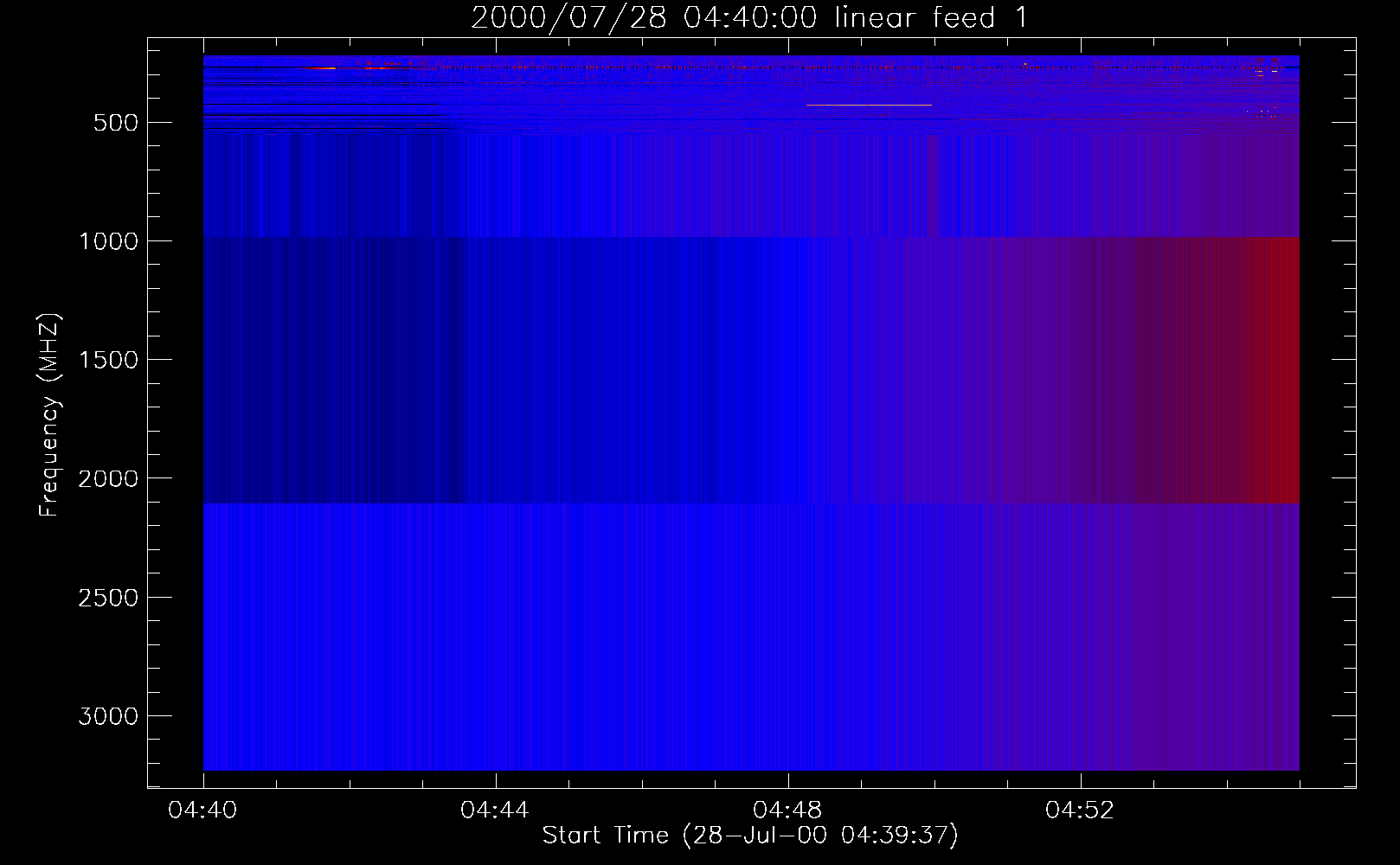Click the 04:48 time tick label
This screenshot has width=1400, height=865.
(787, 811)
